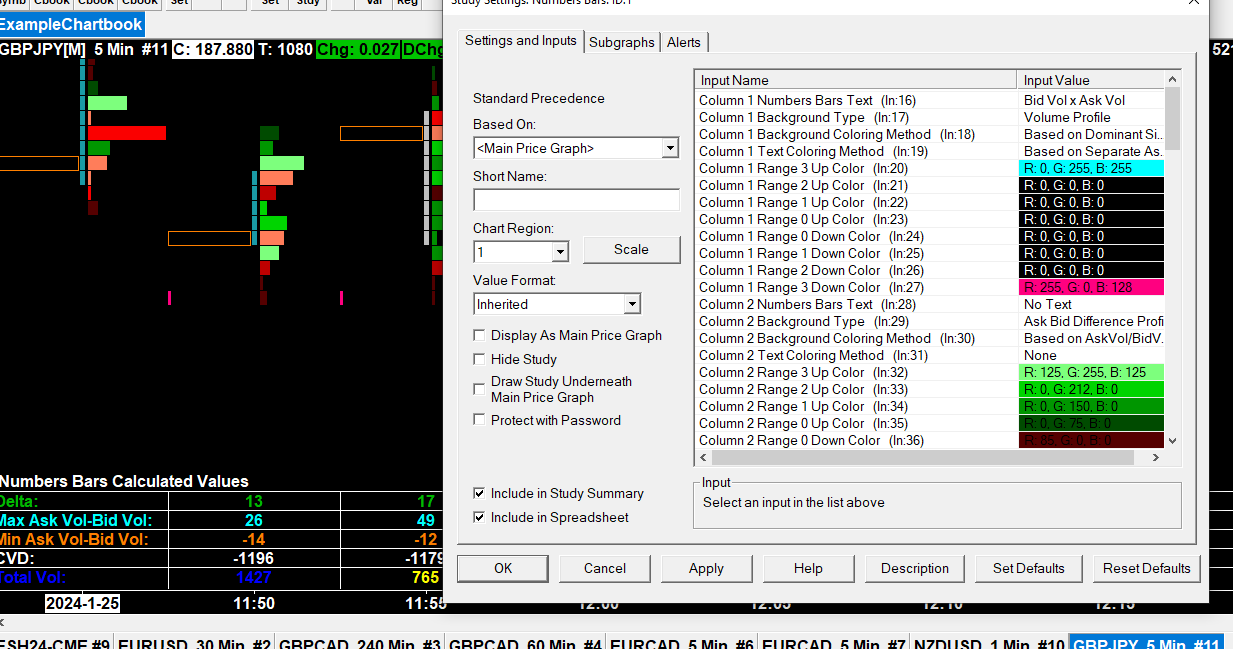The image size is (1233, 649).
Task: Click the horizontal scrollbar thumb of inputs list
Action: (x=923, y=457)
